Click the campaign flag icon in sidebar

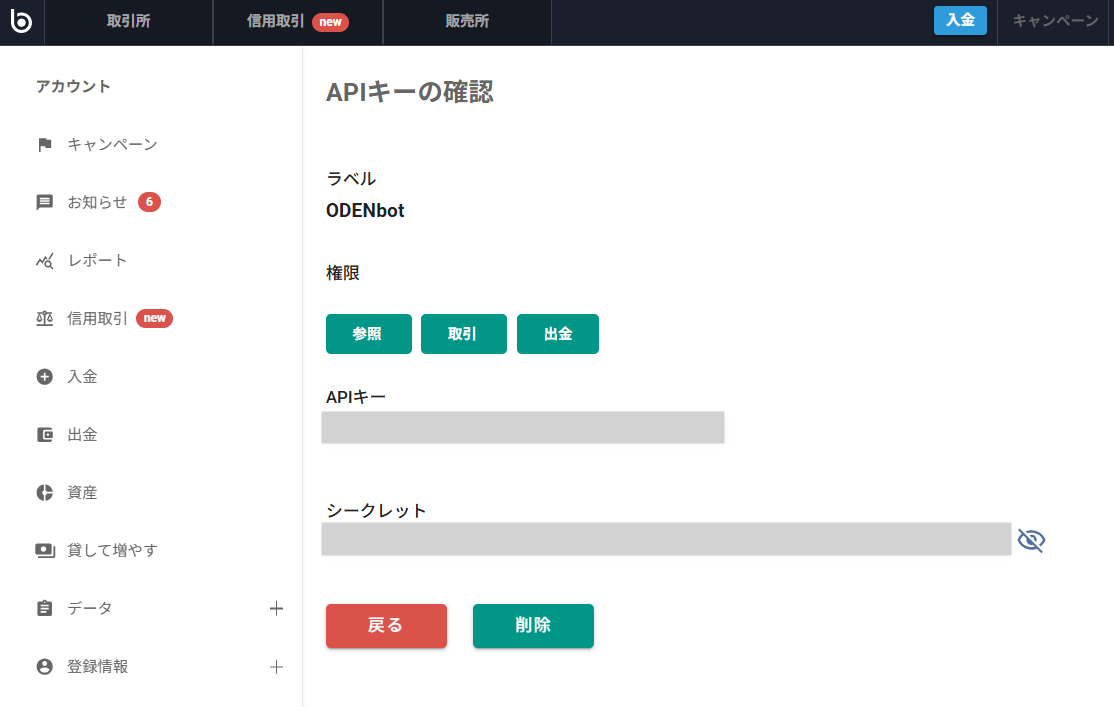click(44, 145)
